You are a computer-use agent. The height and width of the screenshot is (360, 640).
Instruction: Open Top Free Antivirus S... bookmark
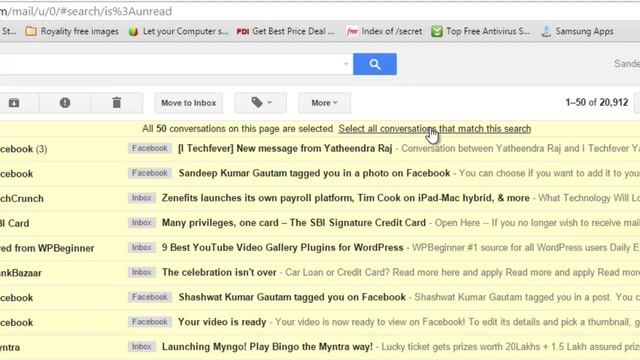coord(481,31)
